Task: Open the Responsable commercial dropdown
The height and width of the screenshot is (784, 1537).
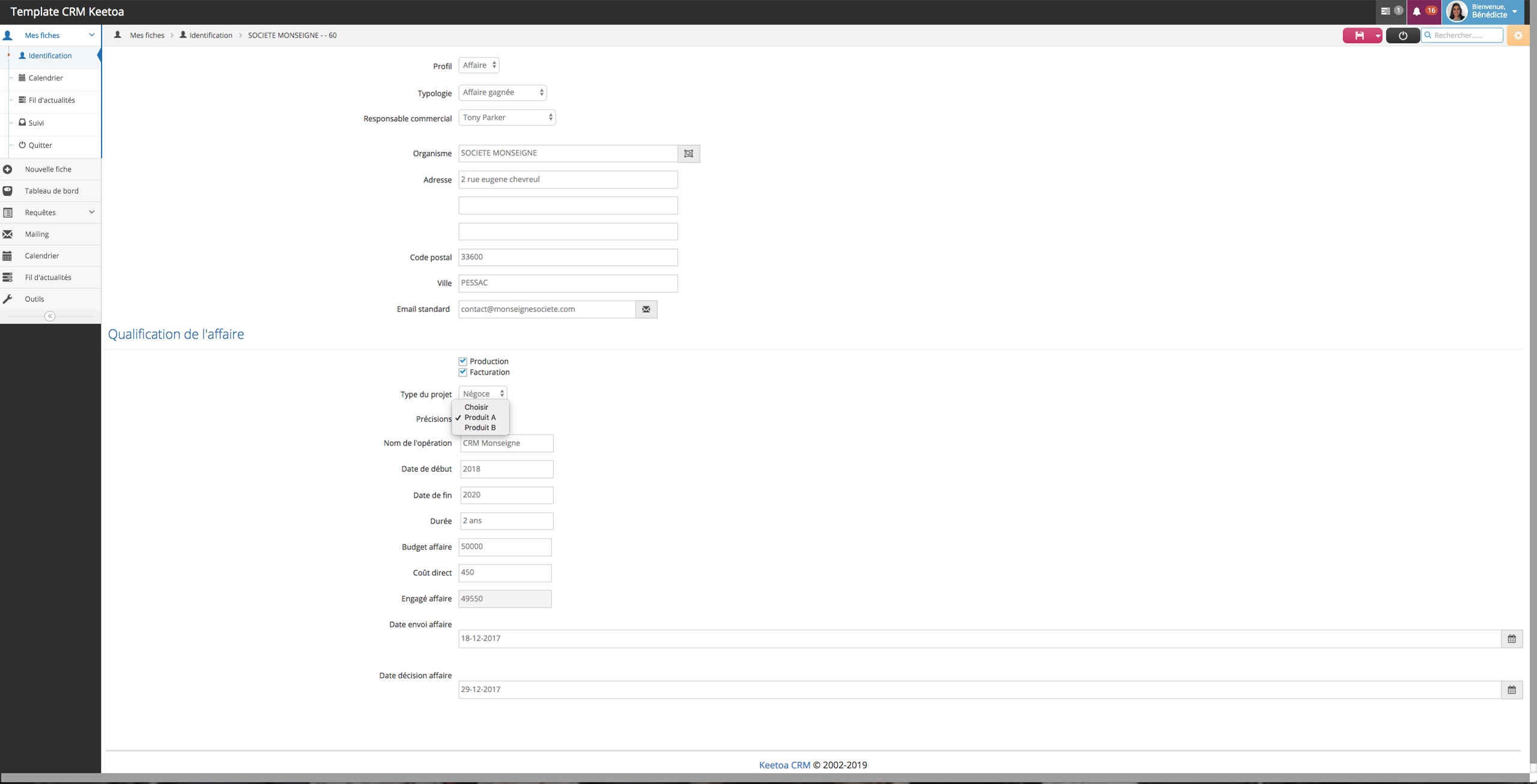Action: (506, 118)
